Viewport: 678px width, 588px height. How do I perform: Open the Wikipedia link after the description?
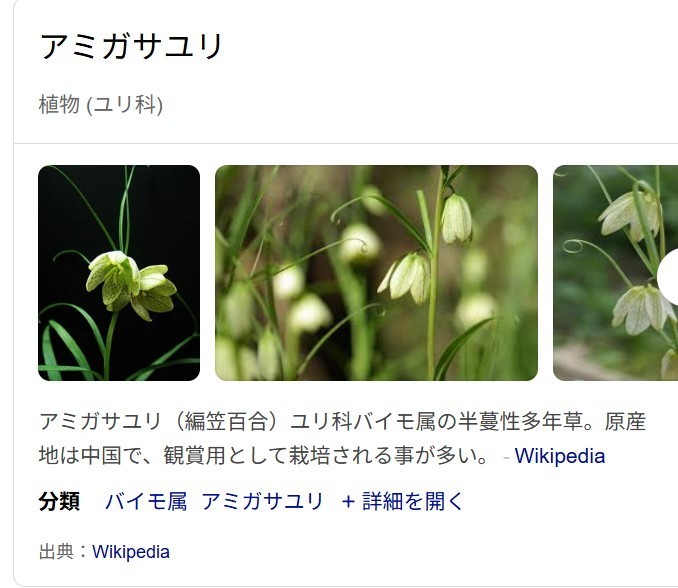click(560, 456)
